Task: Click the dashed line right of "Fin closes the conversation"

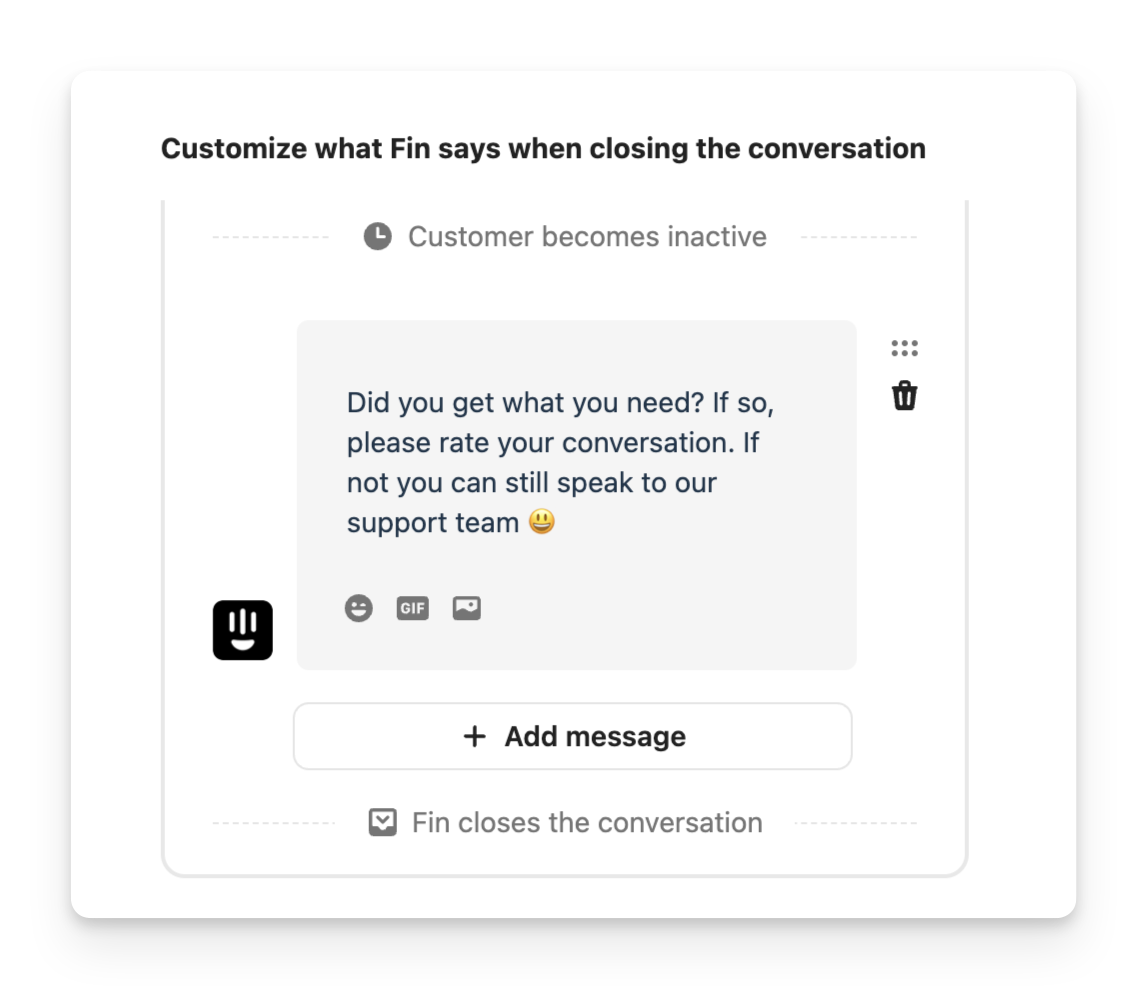Action: click(855, 823)
